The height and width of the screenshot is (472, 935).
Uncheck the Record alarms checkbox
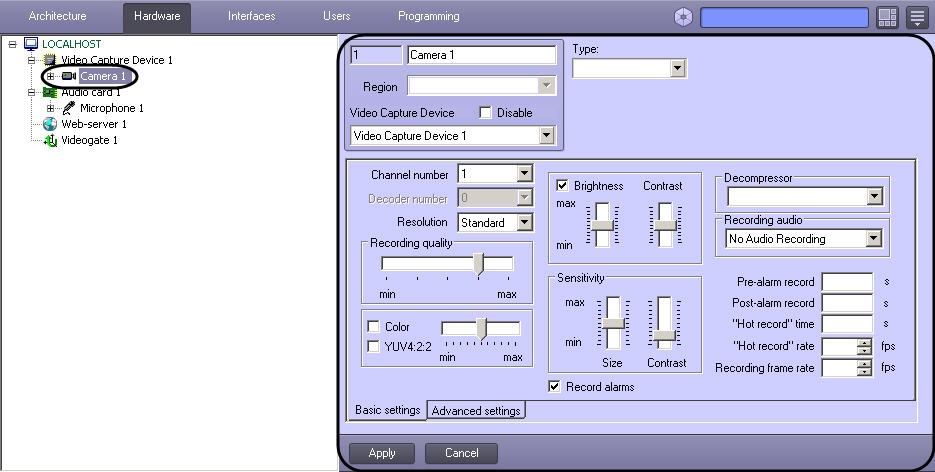point(555,386)
